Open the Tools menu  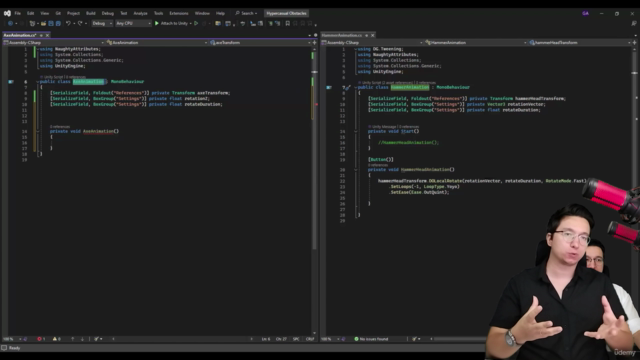pos(158,13)
